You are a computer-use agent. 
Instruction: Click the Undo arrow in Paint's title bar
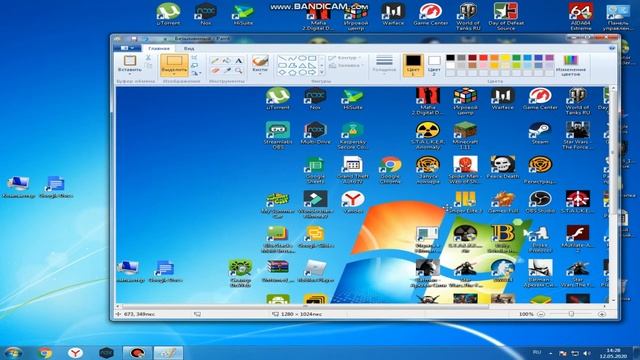[145, 39]
